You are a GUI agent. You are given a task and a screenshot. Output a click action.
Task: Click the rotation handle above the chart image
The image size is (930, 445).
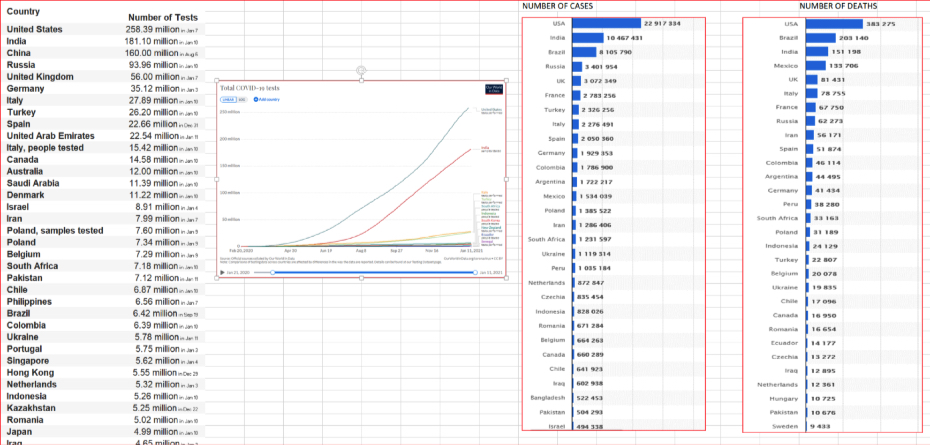point(362,70)
